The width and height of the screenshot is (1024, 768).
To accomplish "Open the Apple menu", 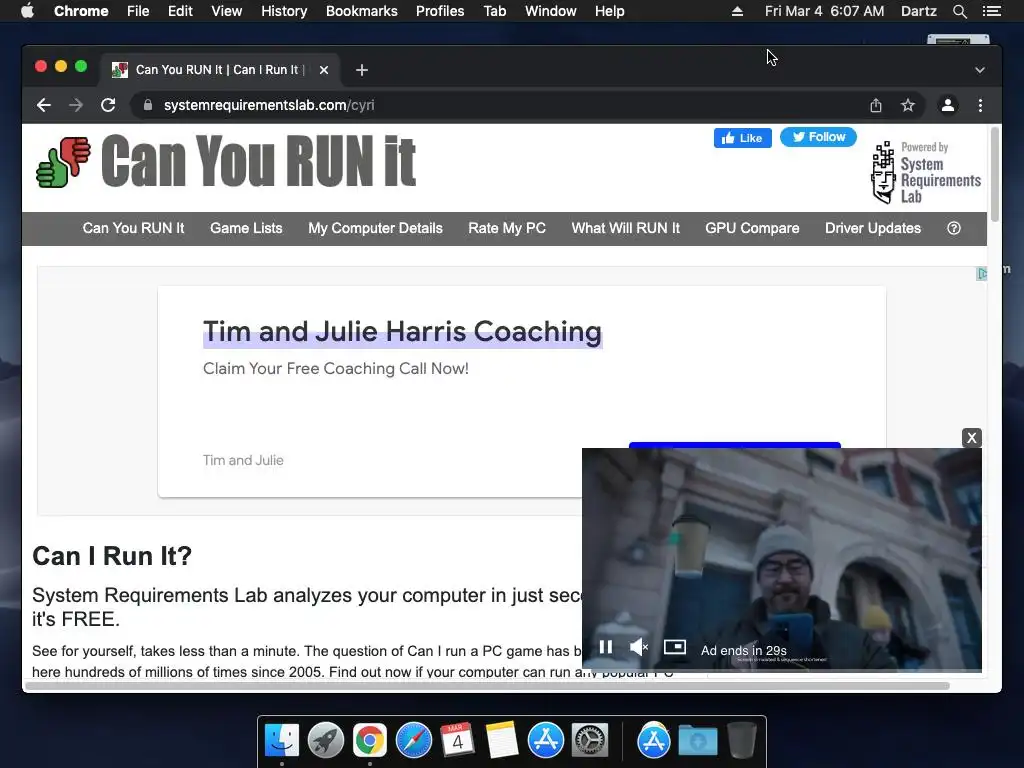I will click(27, 11).
